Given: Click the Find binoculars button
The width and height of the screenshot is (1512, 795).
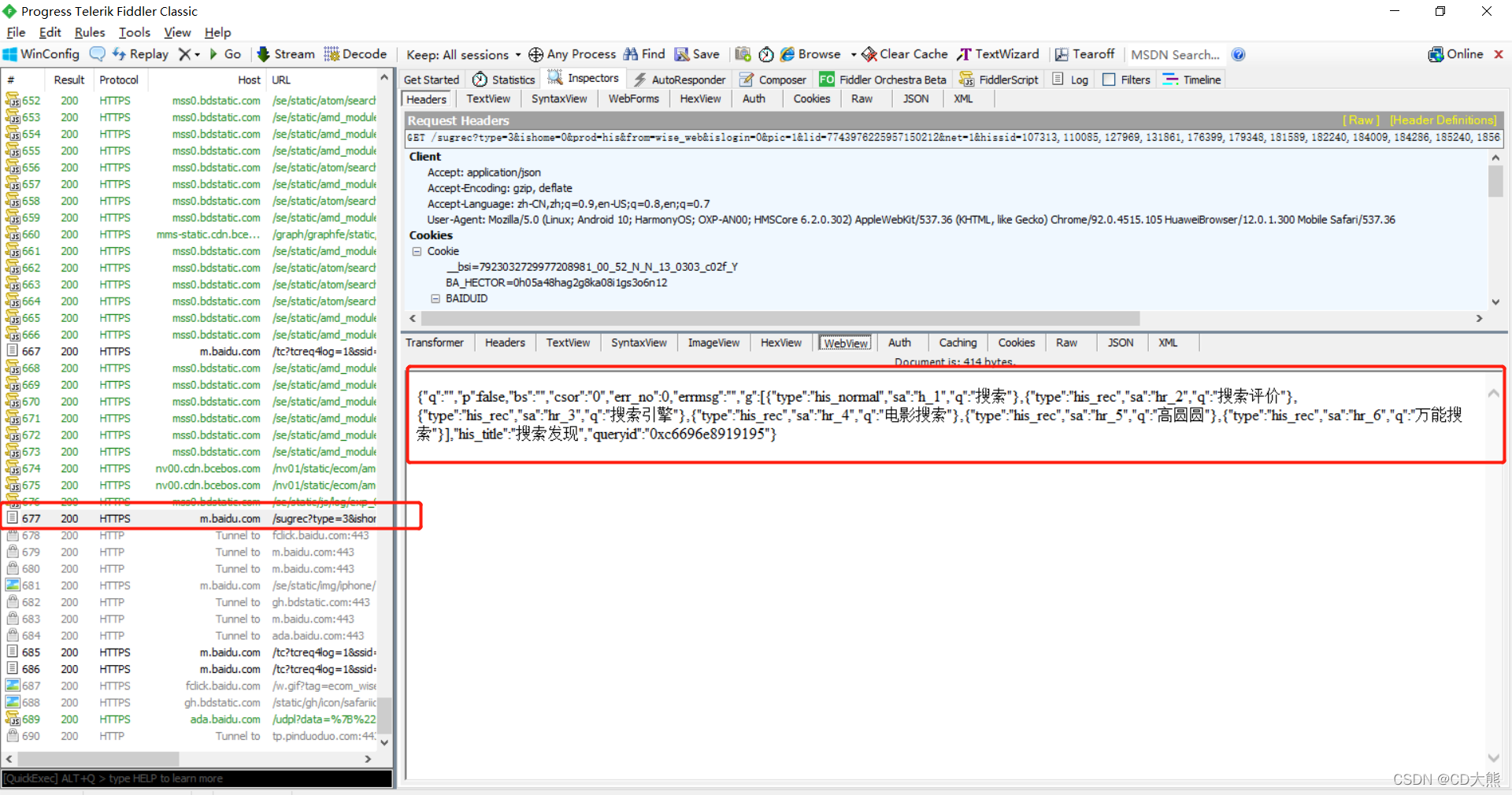Looking at the screenshot, I should pos(644,54).
